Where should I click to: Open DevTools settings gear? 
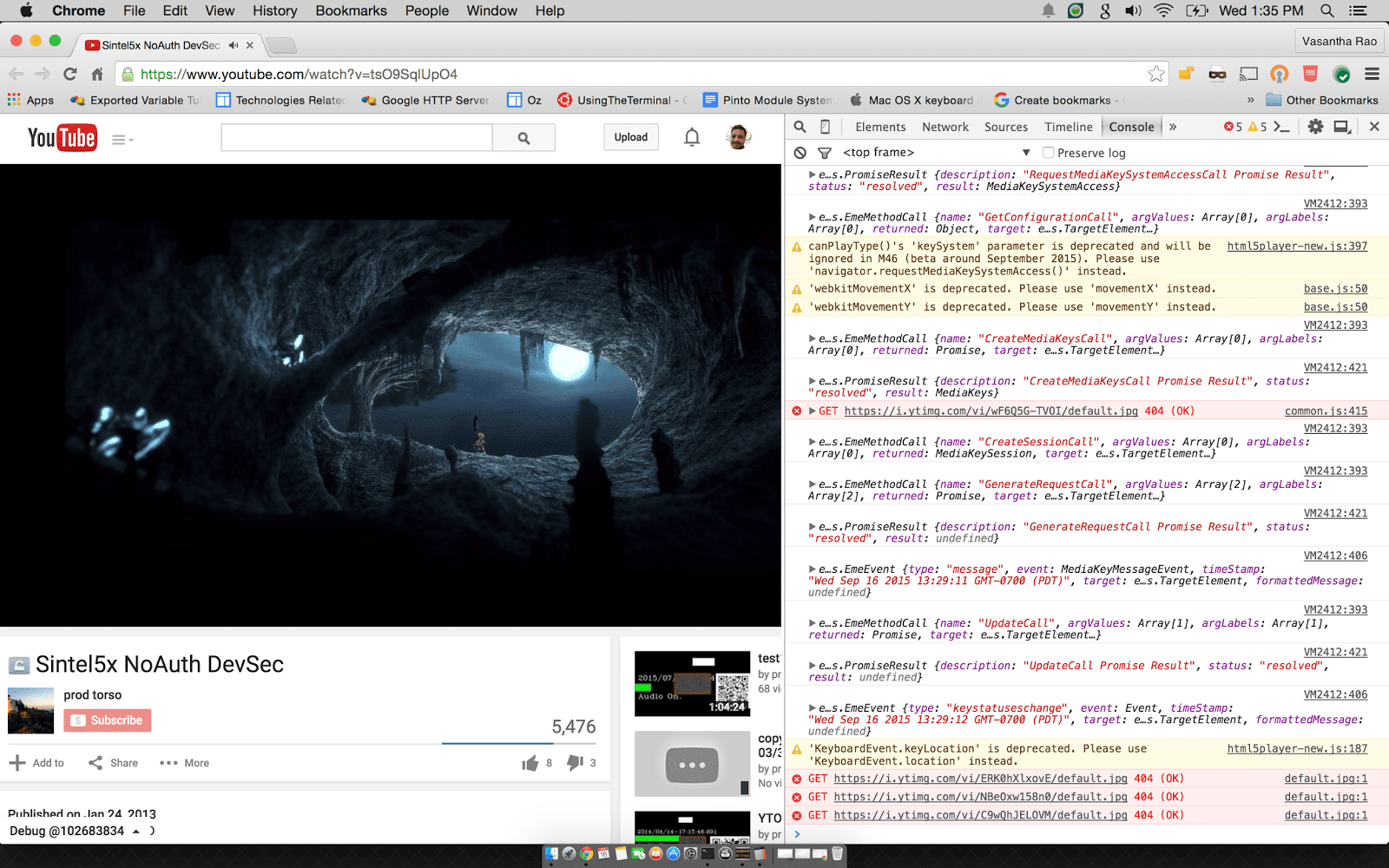1315,127
